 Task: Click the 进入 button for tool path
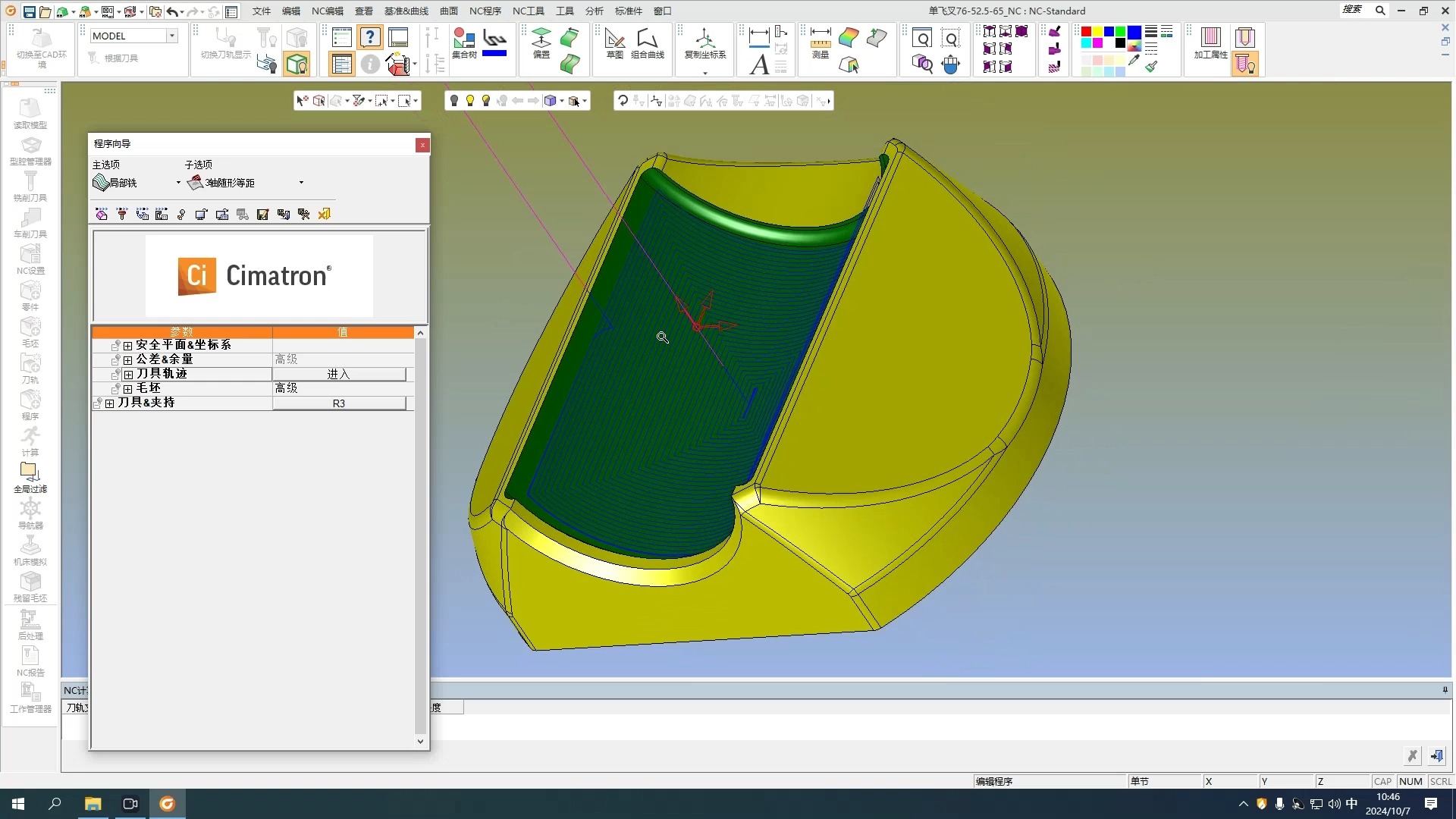[x=339, y=375]
